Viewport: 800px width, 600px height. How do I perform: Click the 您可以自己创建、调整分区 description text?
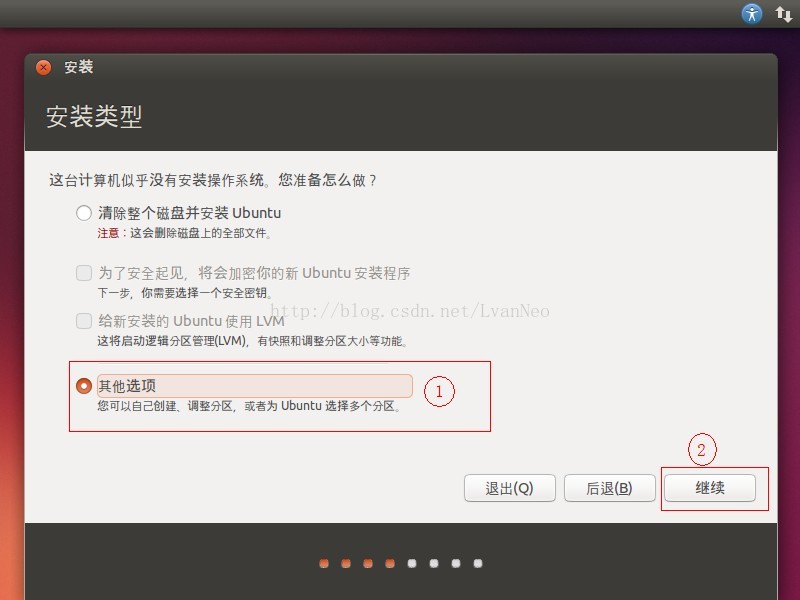coord(249,406)
